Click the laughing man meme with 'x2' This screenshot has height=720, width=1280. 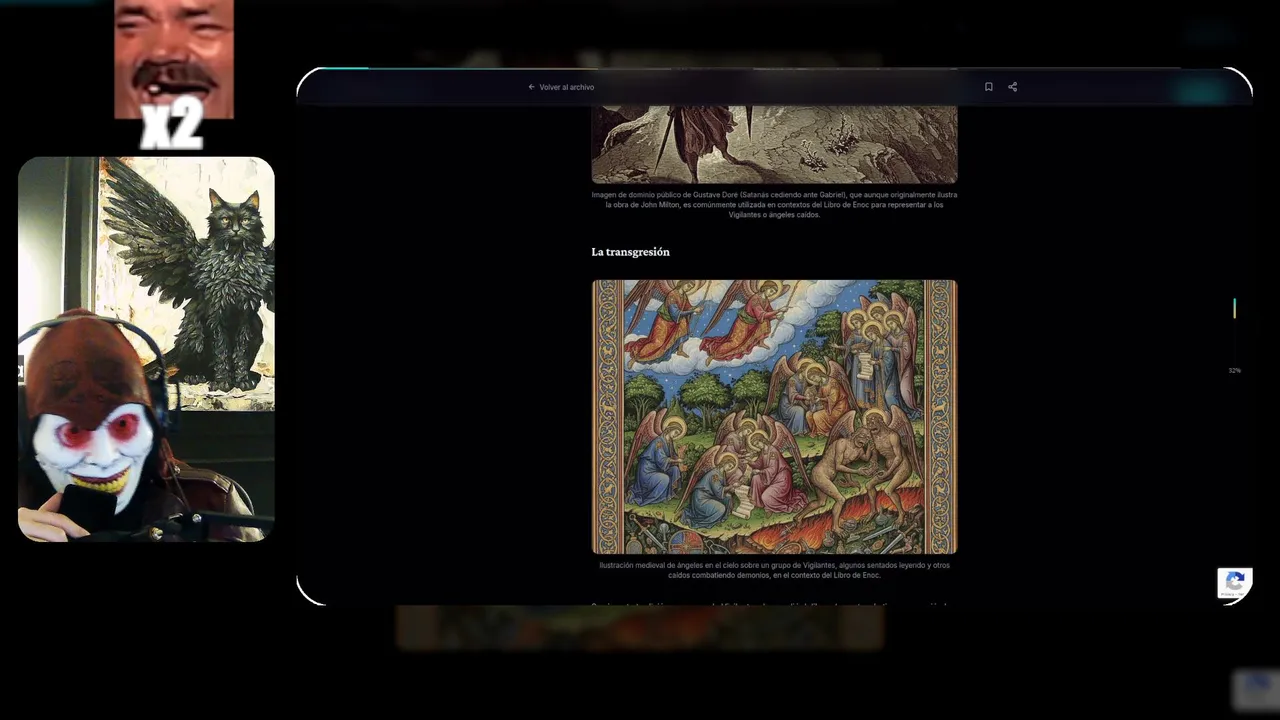pyautogui.click(x=173, y=75)
